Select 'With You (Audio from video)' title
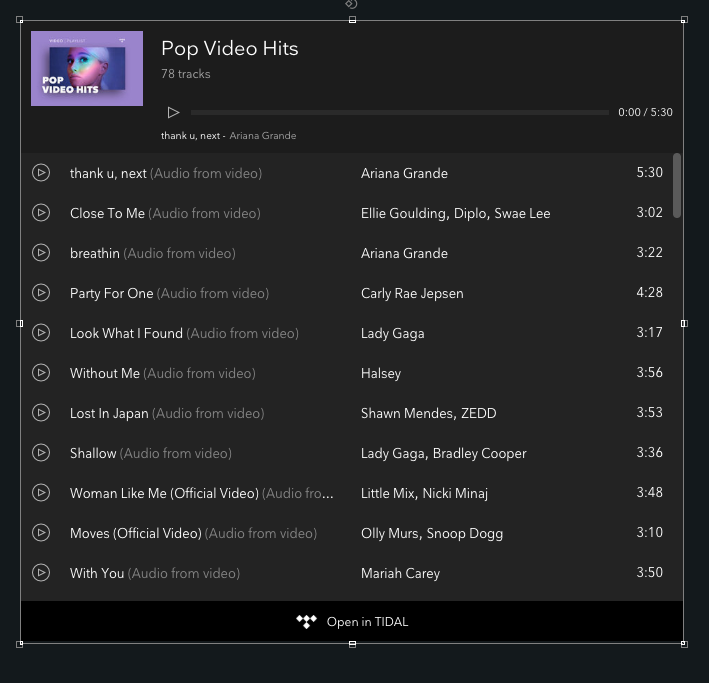 point(155,573)
